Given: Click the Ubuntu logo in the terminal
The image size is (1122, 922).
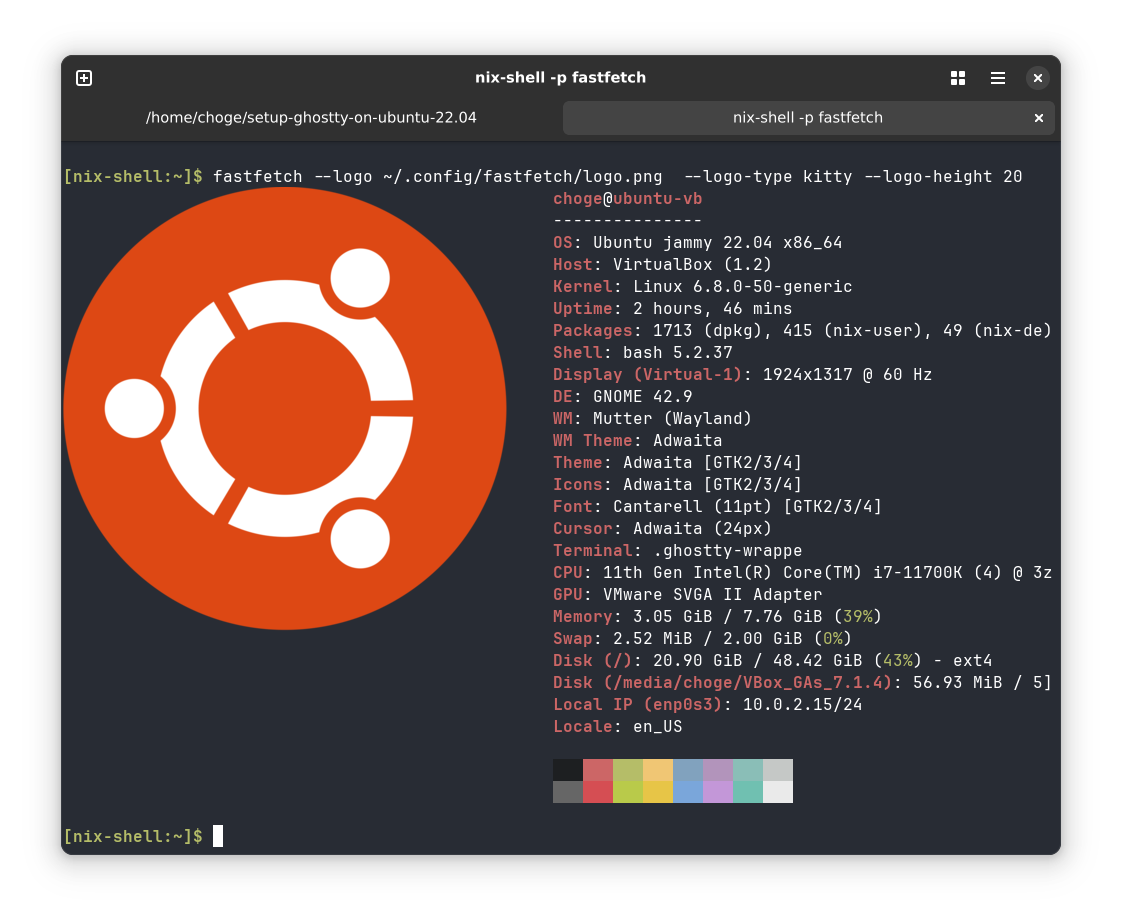Looking at the screenshot, I should [x=284, y=407].
